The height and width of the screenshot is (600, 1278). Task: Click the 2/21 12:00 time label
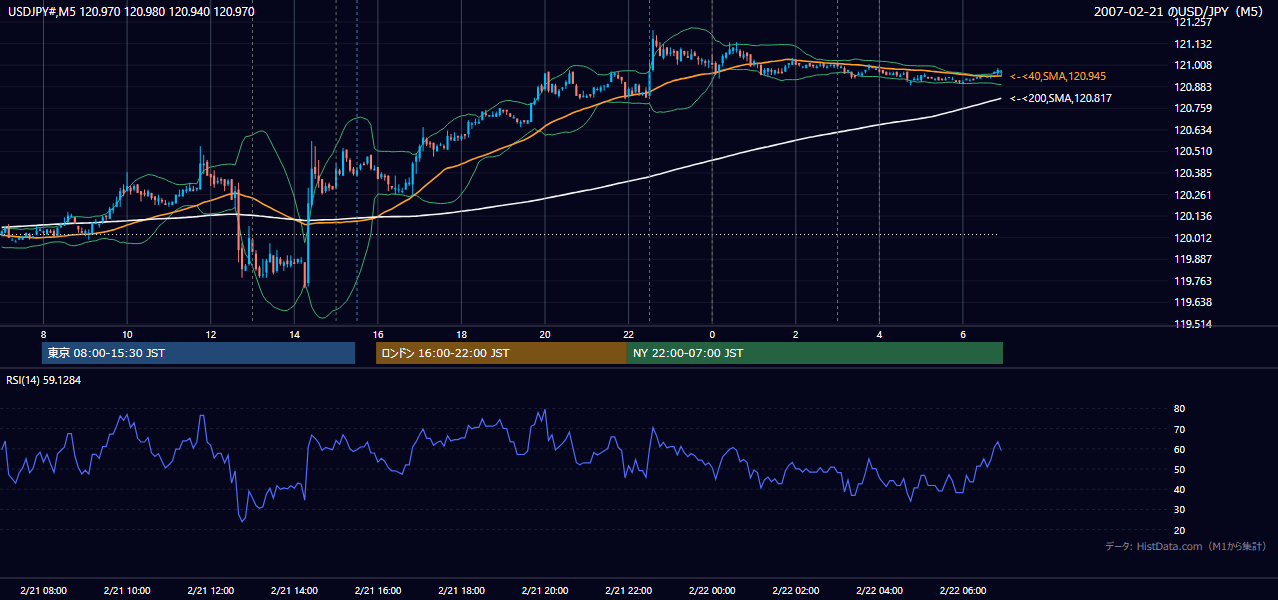coord(210,591)
